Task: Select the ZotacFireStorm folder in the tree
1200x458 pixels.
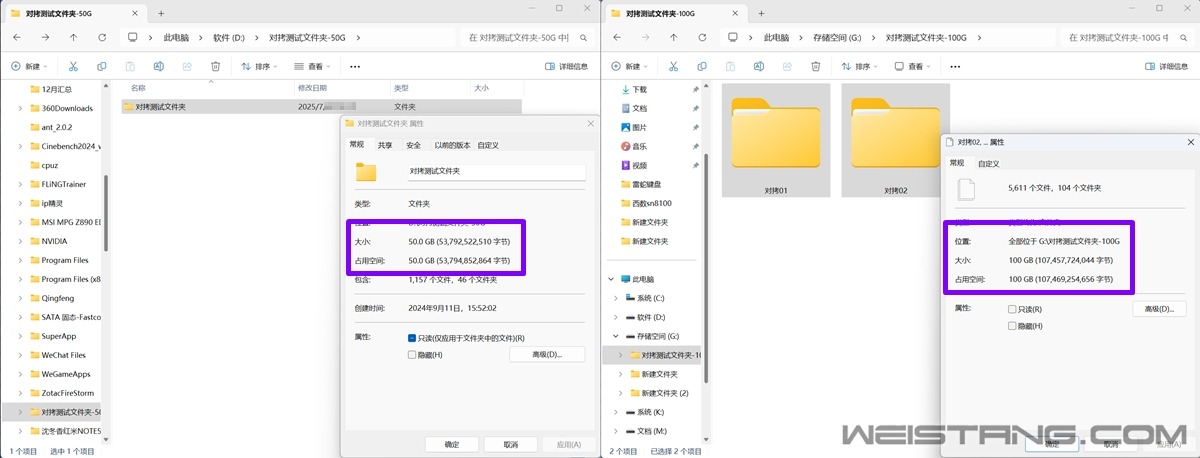Action: coord(62,393)
